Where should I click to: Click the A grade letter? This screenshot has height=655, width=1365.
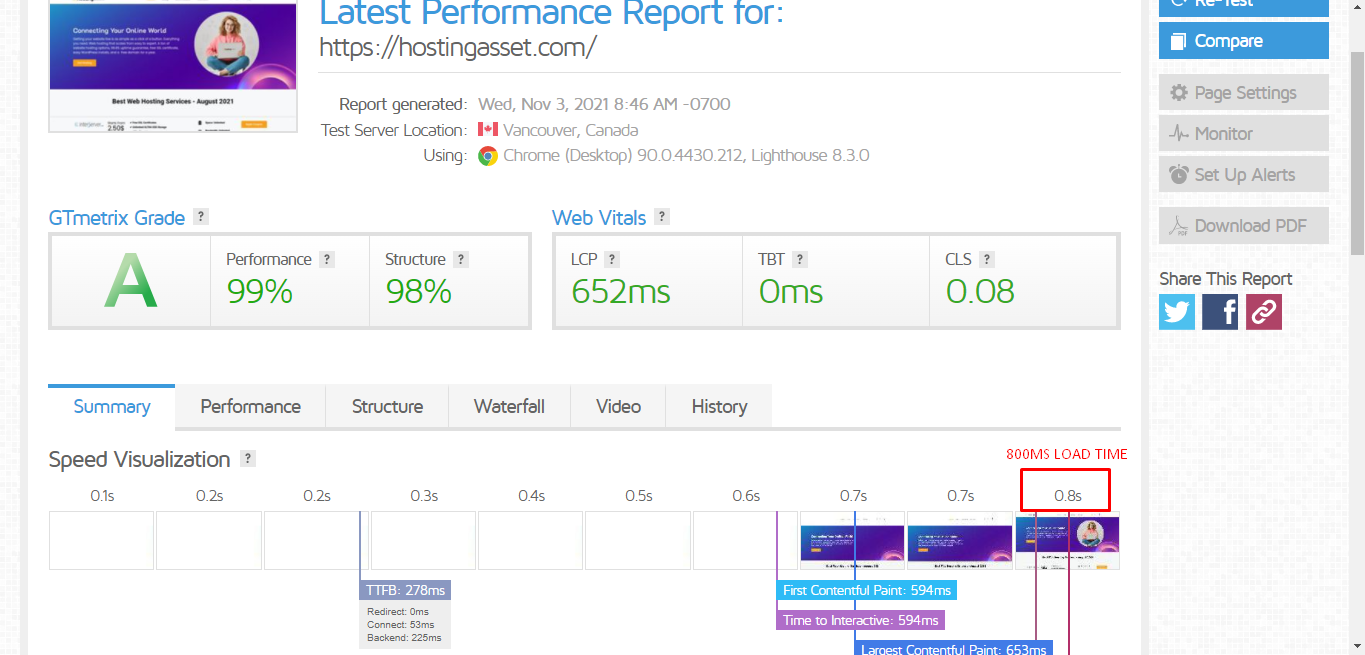131,281
